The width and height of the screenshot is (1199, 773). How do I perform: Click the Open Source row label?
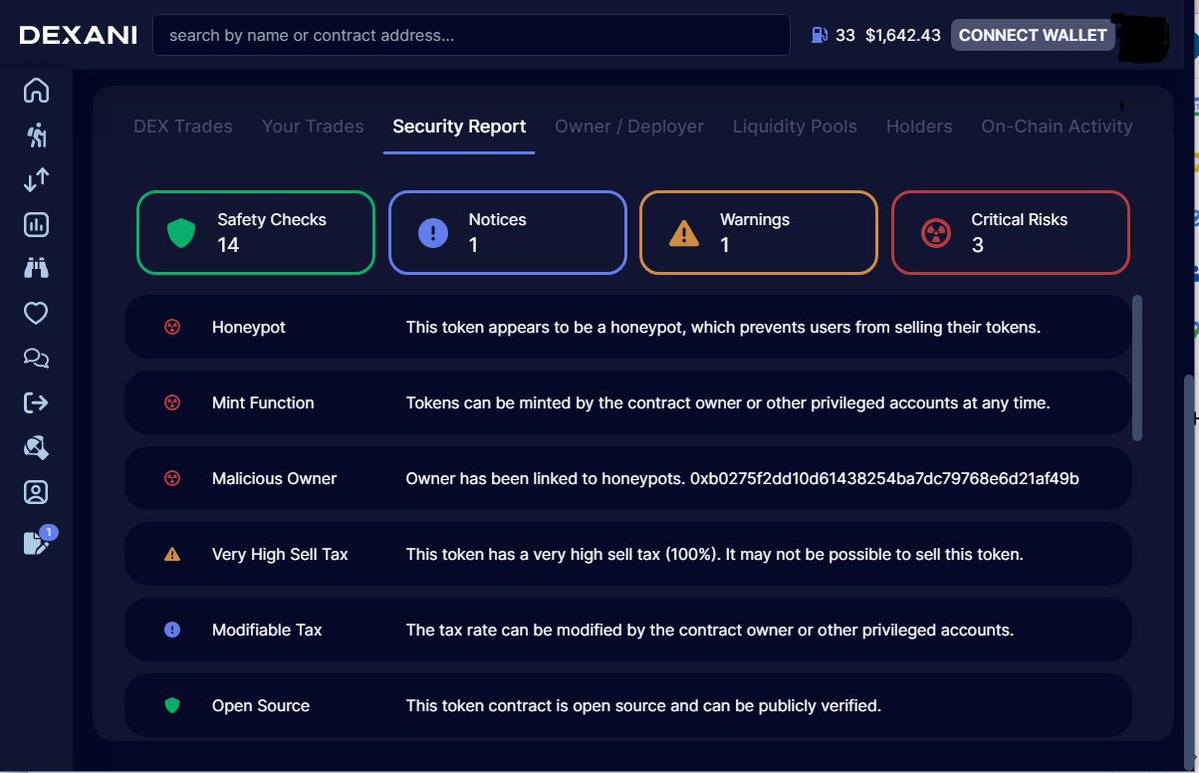pyautogui.click(x=261, y=706)
